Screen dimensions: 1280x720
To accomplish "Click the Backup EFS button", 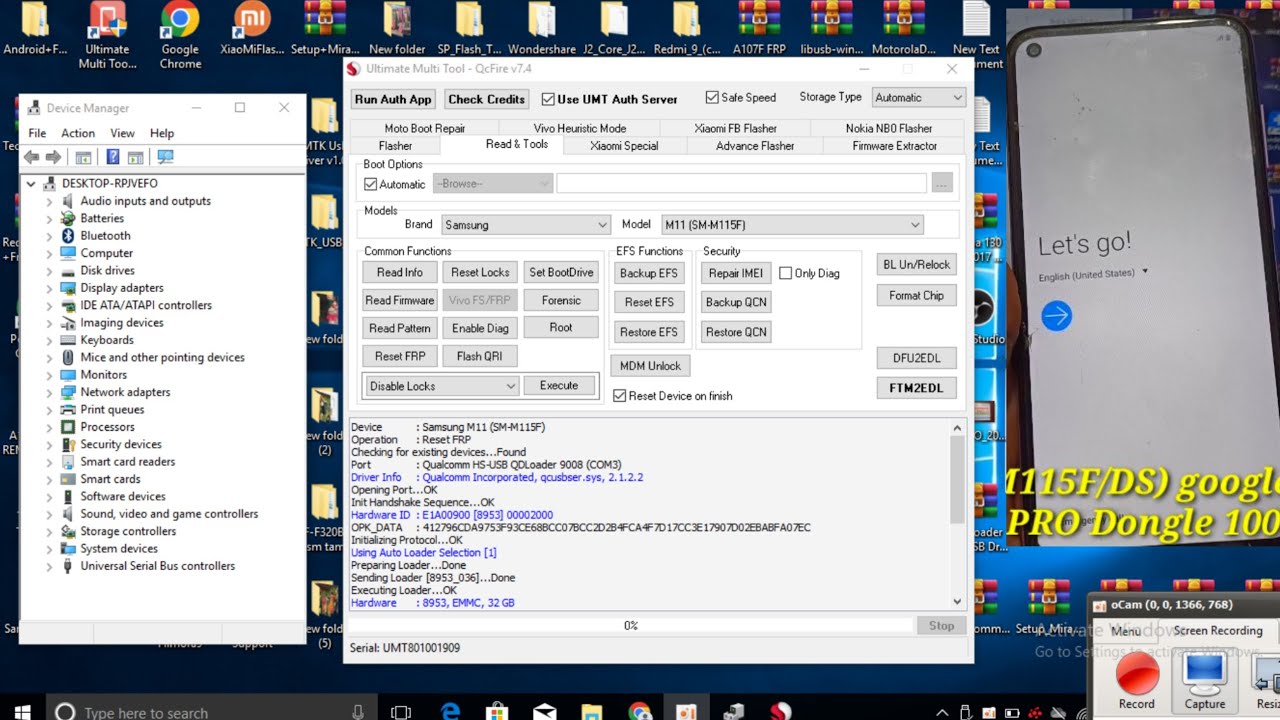I will 648,273.
